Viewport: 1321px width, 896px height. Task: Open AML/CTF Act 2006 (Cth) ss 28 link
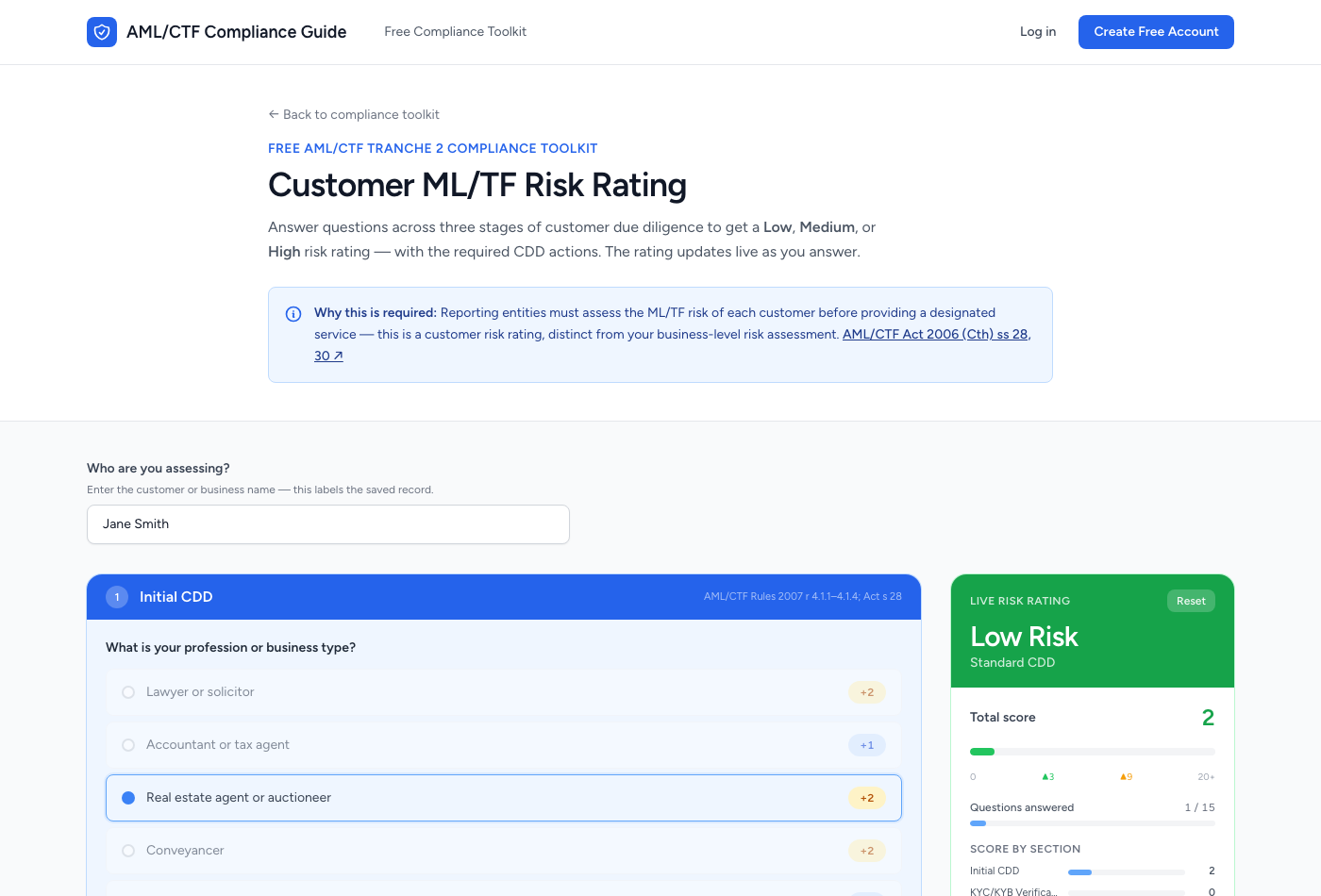[935, 334]
